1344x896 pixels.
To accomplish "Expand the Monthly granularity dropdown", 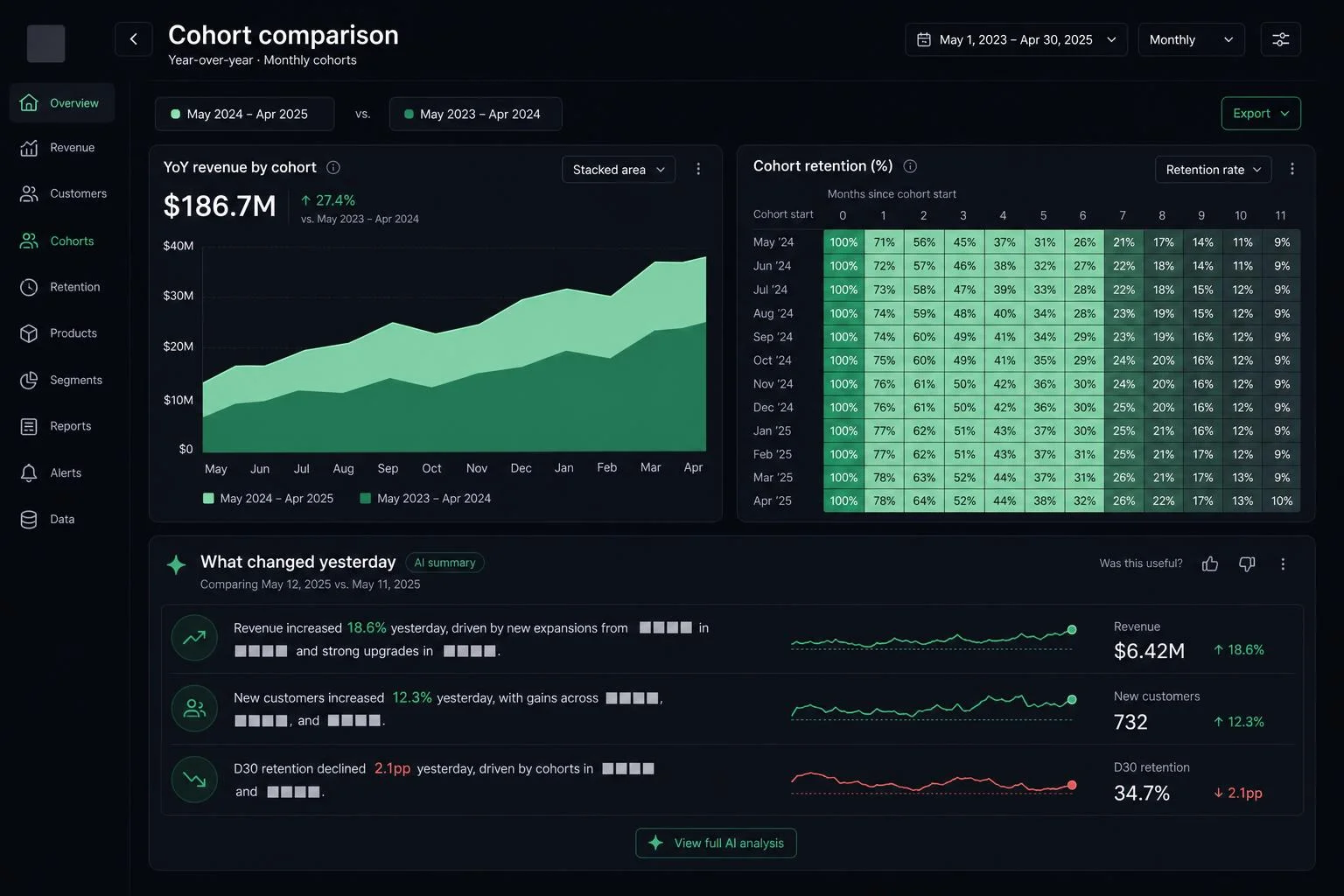I will pyautogui.click(x=1191, y=39).
